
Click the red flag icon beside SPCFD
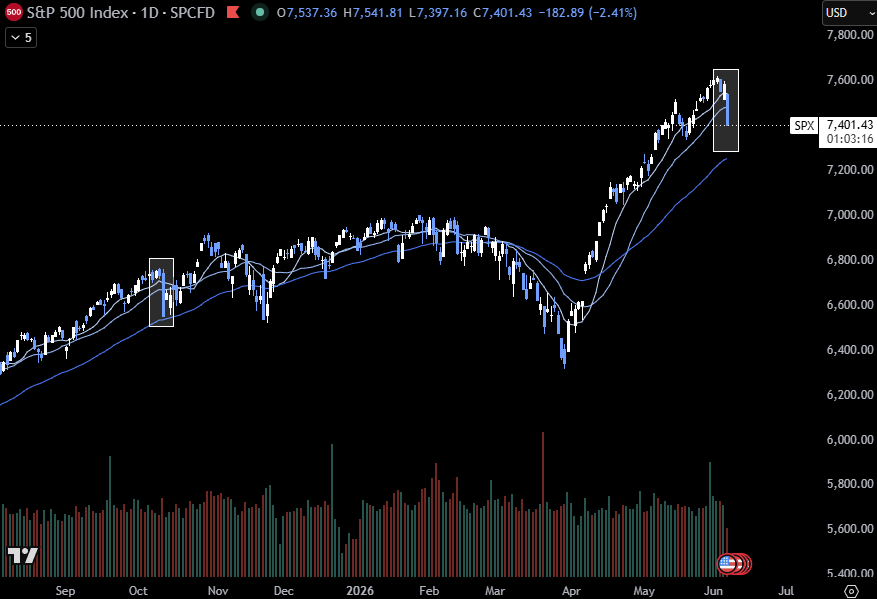pos(233,12)
